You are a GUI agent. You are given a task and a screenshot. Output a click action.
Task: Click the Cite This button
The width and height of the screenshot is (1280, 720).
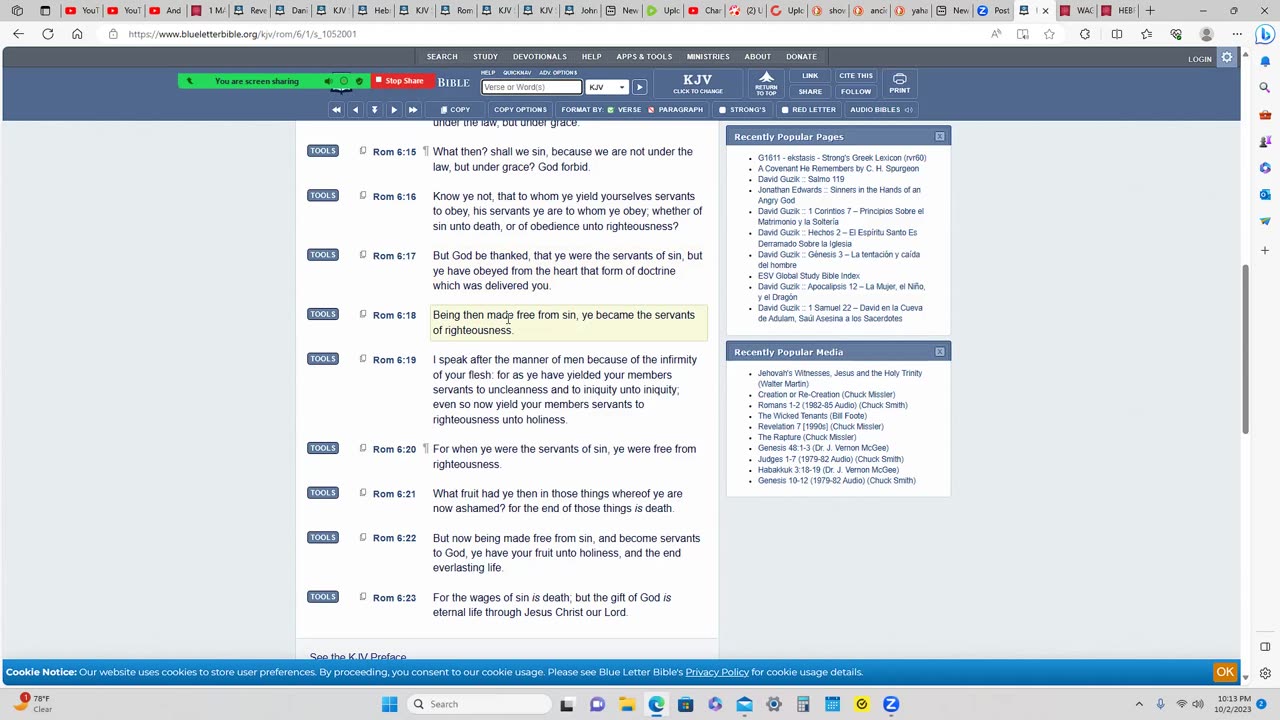tap(856, 76)
